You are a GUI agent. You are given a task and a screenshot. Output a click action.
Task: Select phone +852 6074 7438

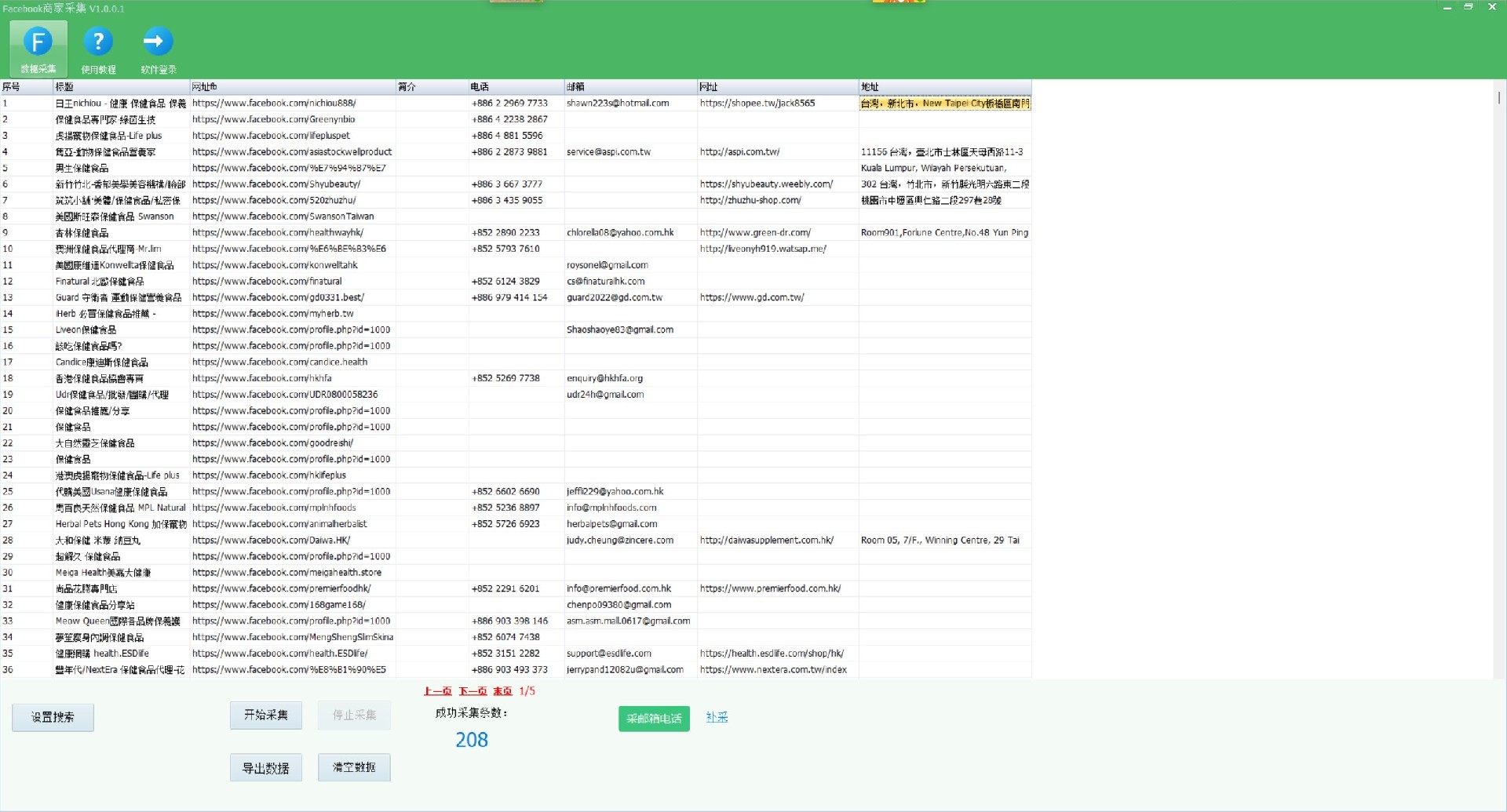click(x=516, y=637)
